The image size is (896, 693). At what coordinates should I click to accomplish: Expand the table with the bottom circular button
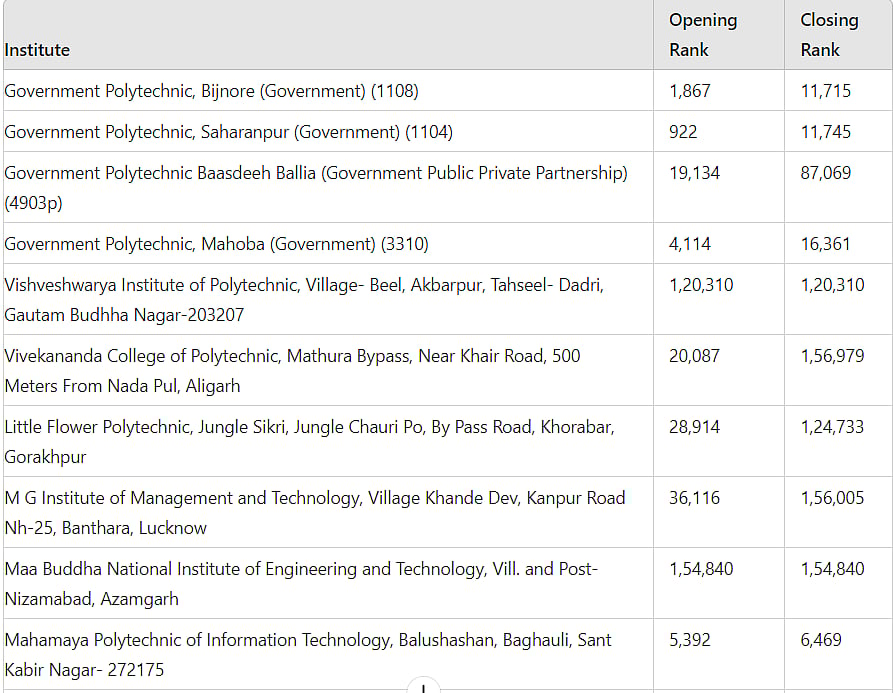click(424, 687)
